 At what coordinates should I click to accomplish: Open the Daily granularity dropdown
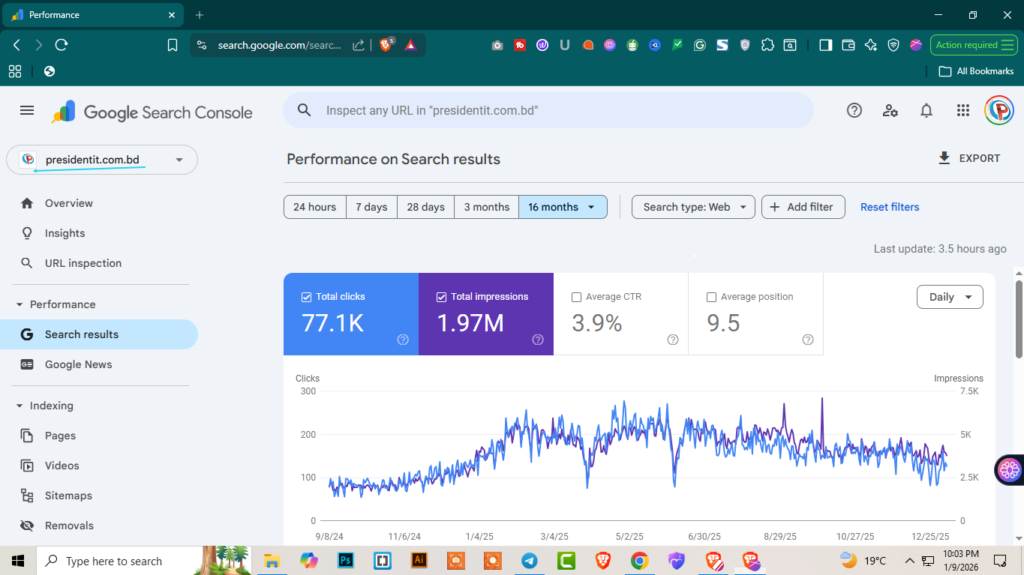click(x=950, y=297)
